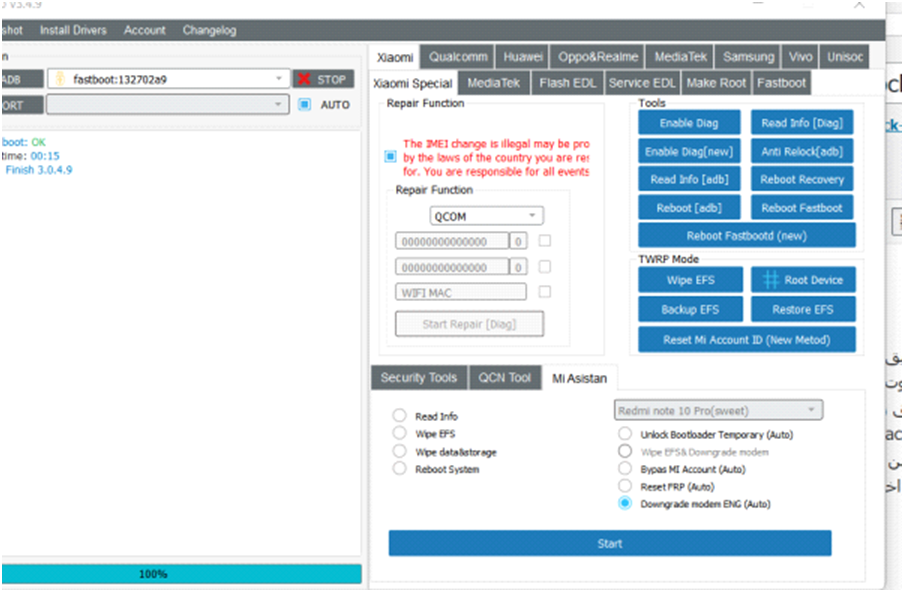This screenshot has width=904, height=592.
Task: Open the Fastboot sub-tab
Action: tap(781, 83)
